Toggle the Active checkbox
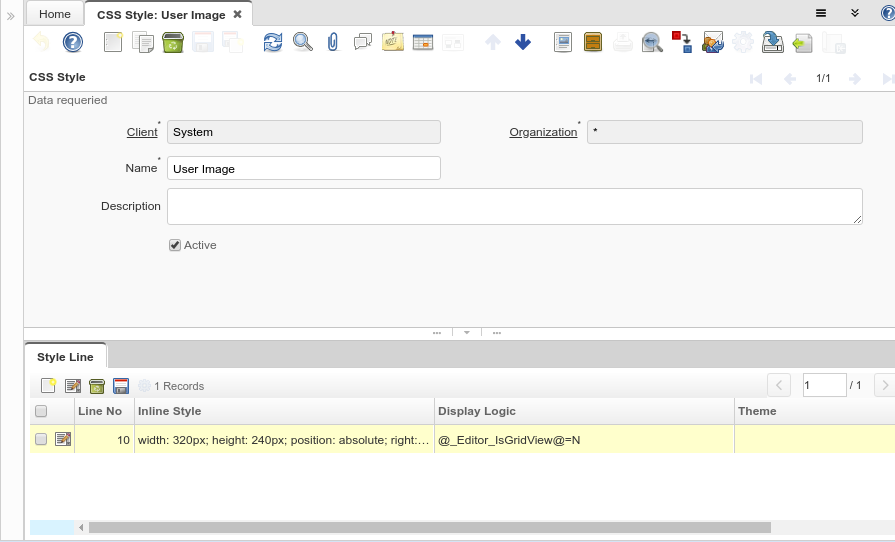Image resolution: width=895 pixels, height=542 pixels. (175, 245)
